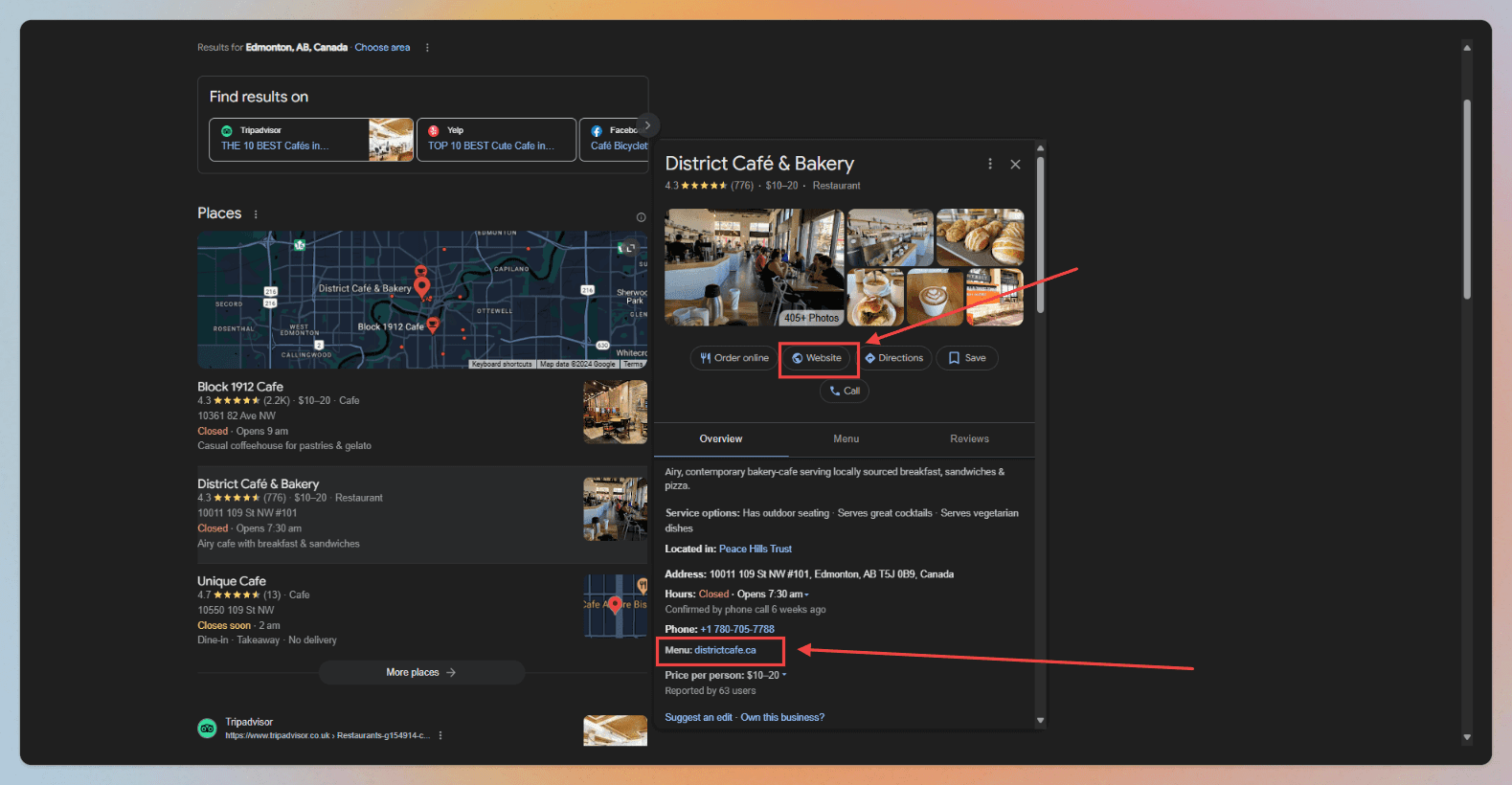Click the Choose area link
1512x785 pixels.
click(382, 48)
